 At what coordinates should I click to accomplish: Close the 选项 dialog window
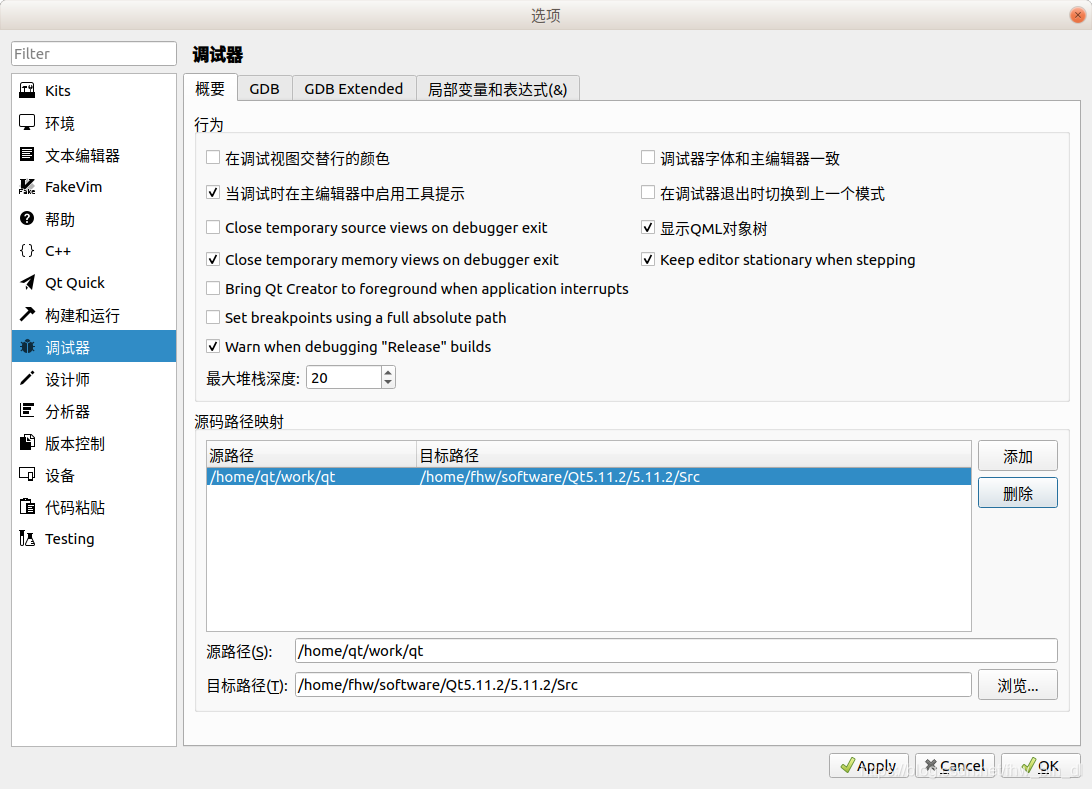click(x=1077, y=15)
